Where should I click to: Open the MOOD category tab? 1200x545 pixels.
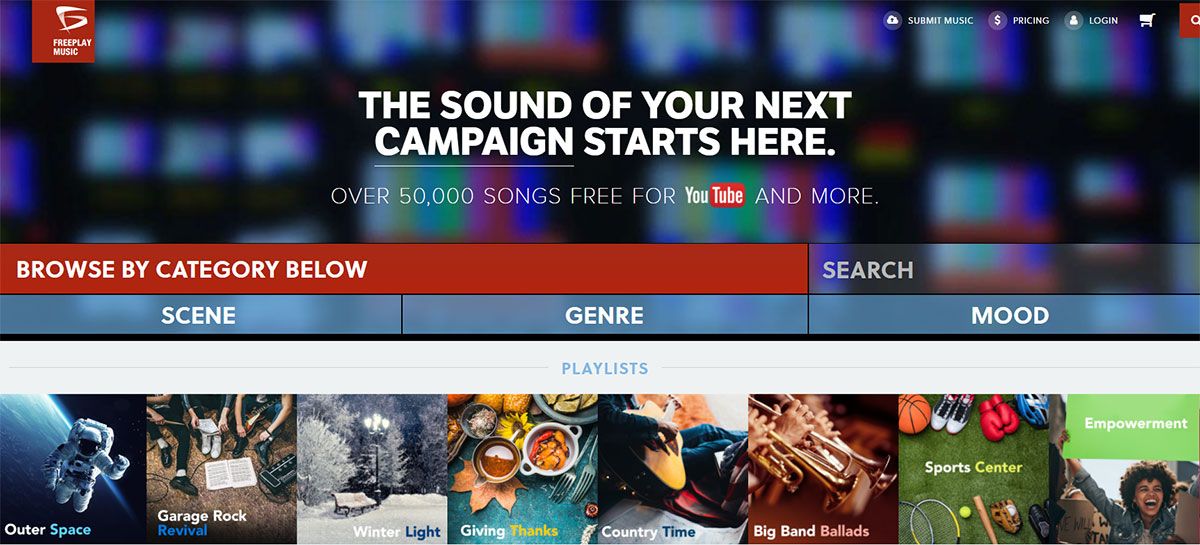click(1004, 315)
